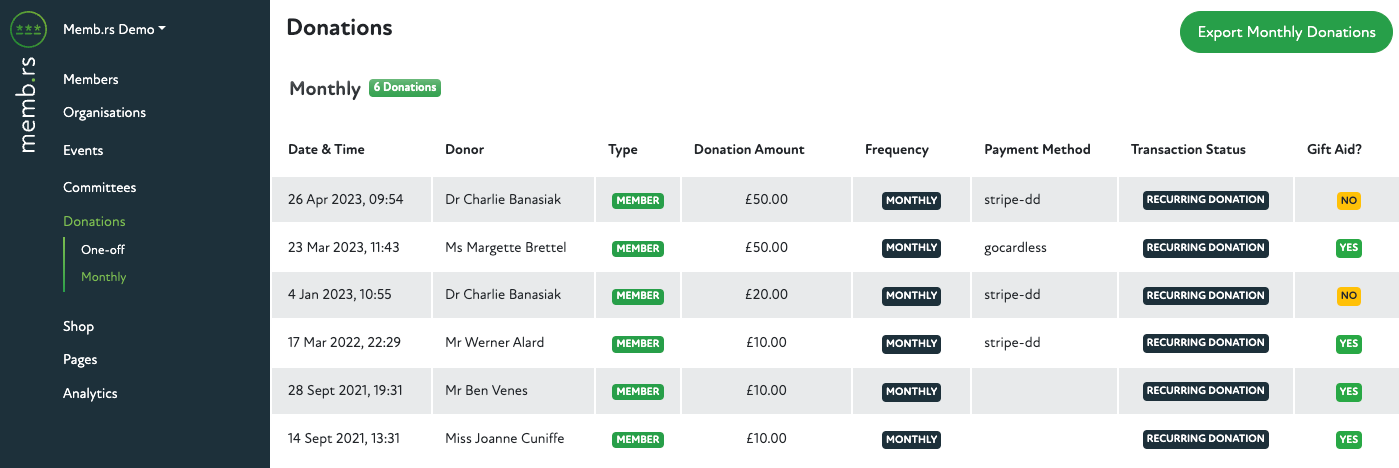Screen dimensions: 1399x468
Task: Click the Date & Time column header
Action: (326, 150)
